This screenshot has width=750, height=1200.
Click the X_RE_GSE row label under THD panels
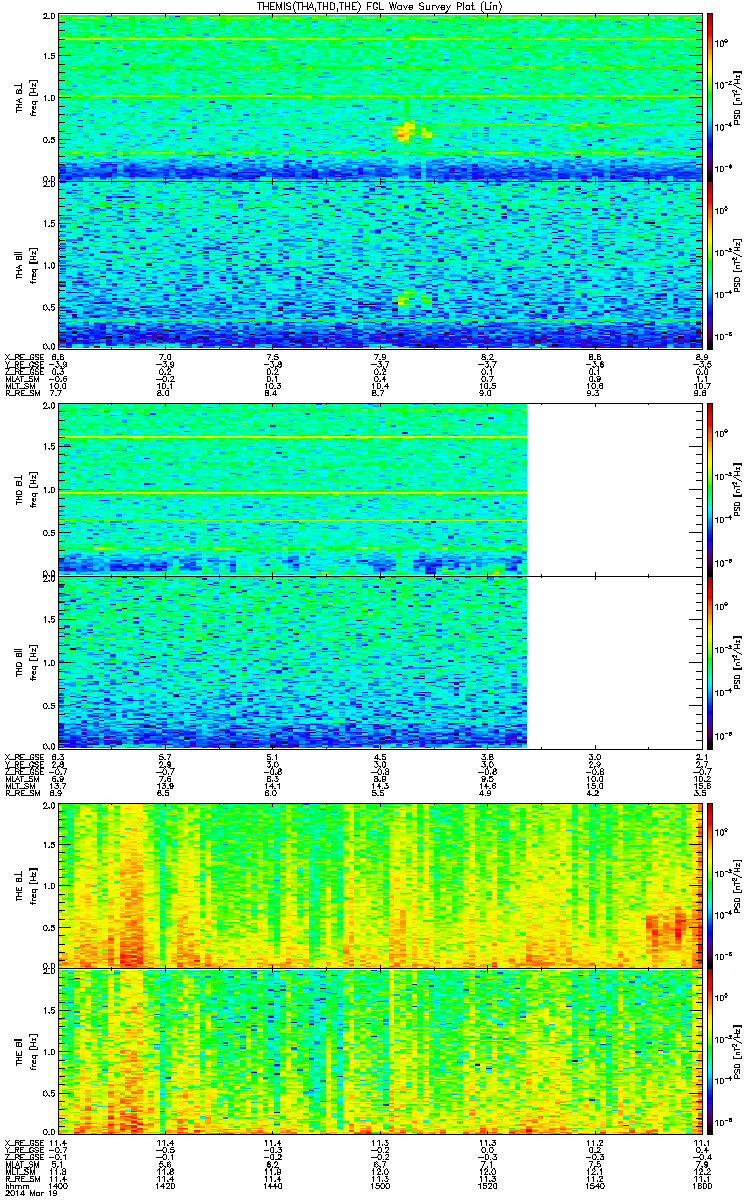point(24,757)
